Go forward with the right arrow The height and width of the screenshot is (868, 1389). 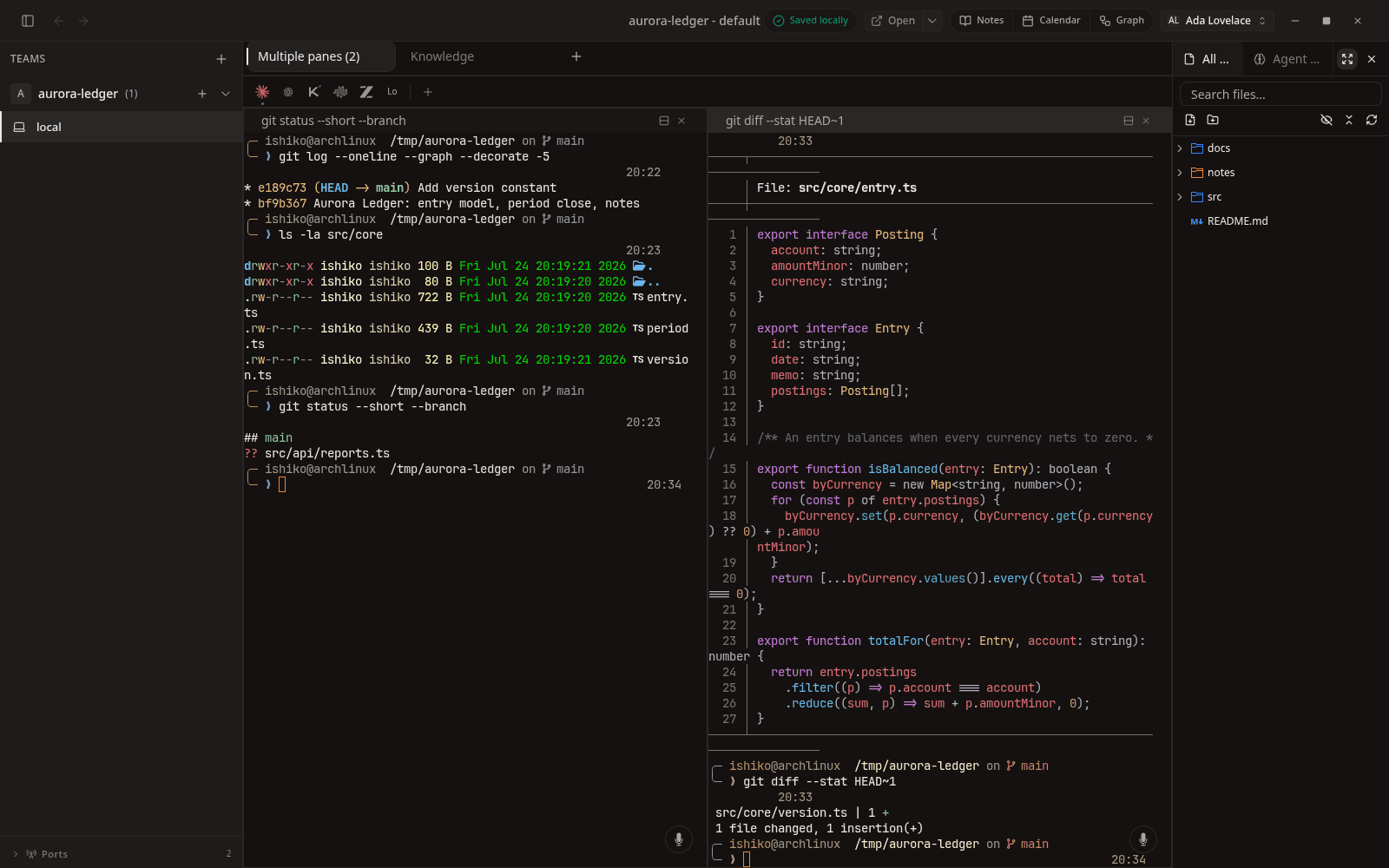(83, 21)
